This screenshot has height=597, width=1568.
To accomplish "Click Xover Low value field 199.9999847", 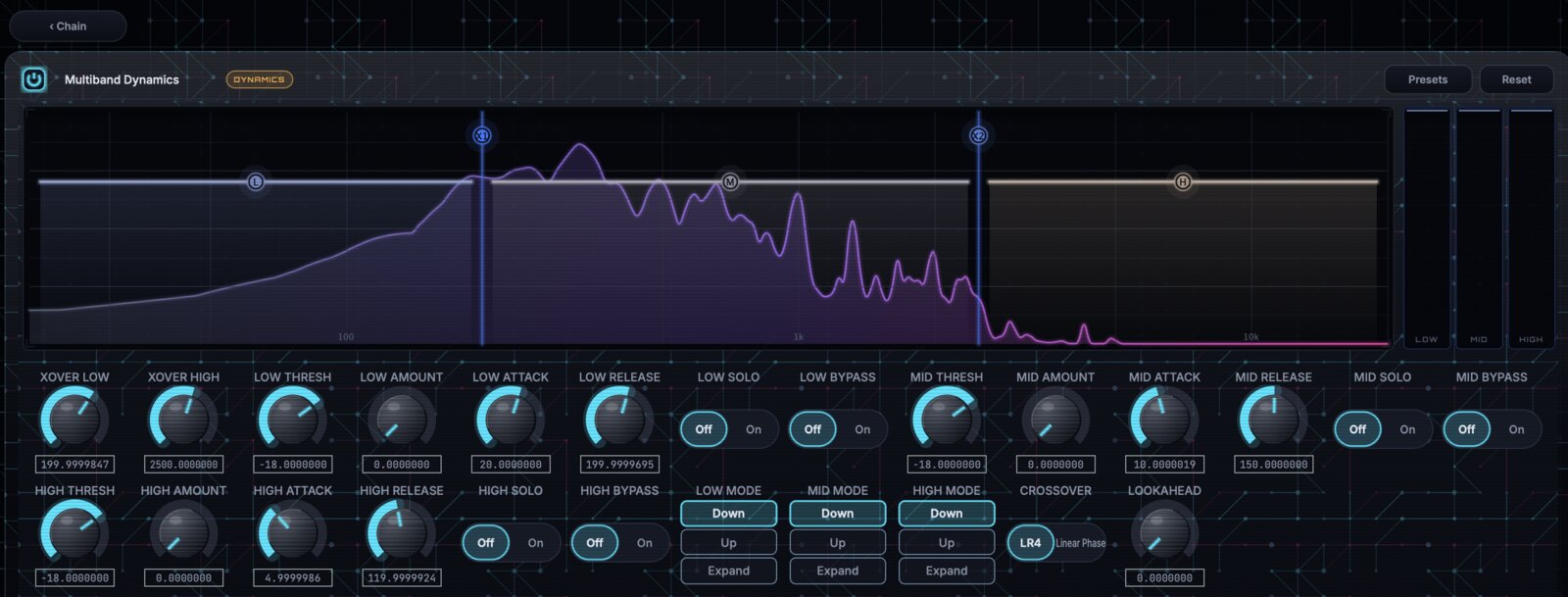I will (x=74, y=465).
